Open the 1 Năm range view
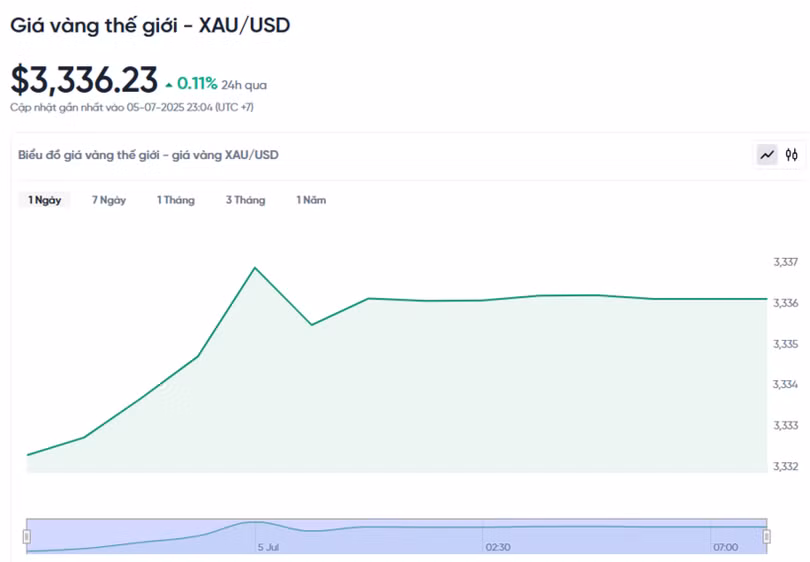This screenshot has width=810, height=562. (311, 200)
